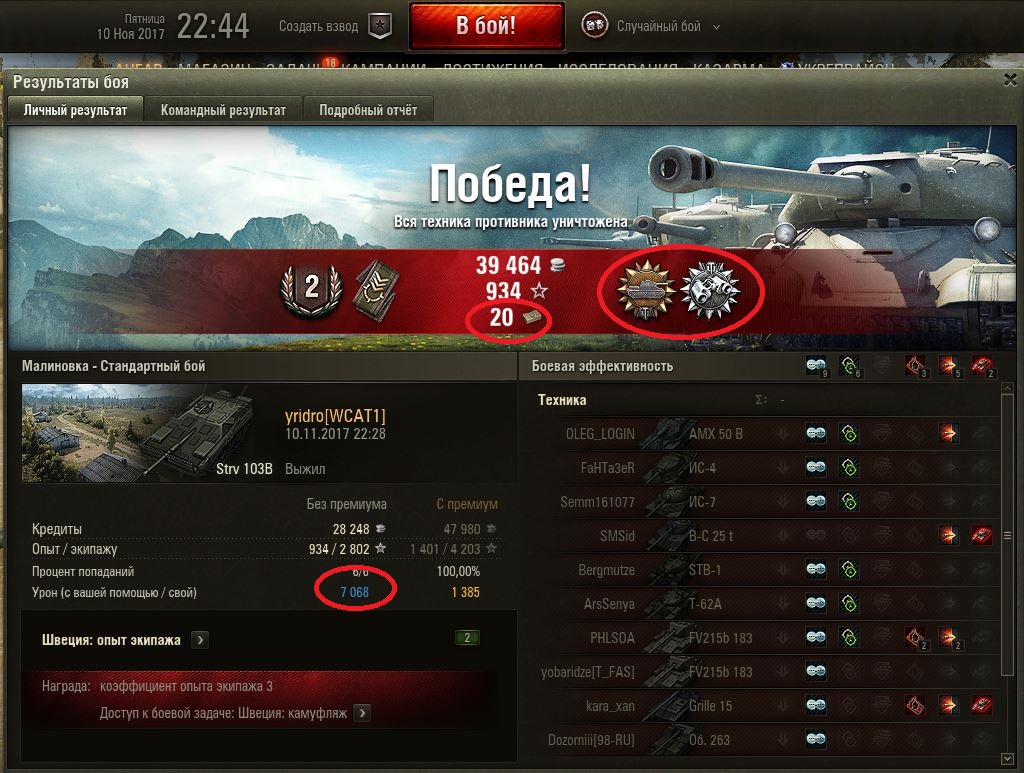Click the rank chevrons badge icon

pyautogui.click(x=377, y=289)
